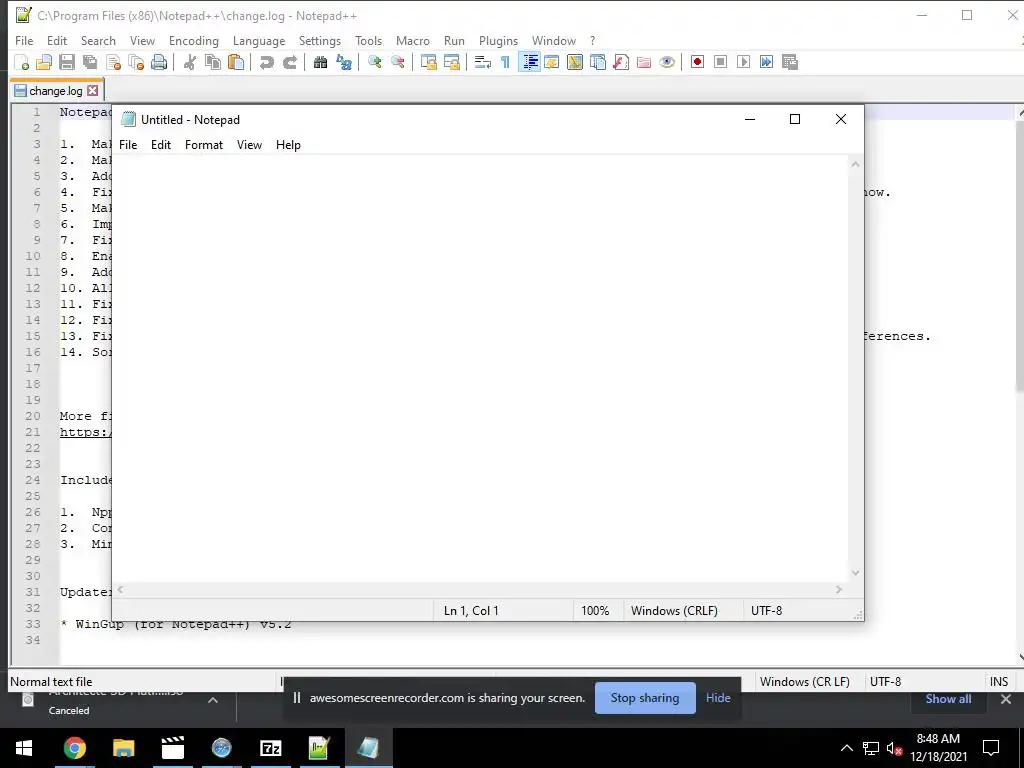Click Stop sharing button
The width and height of the screenshot is (1024, 768).
[x=645, y=698]
